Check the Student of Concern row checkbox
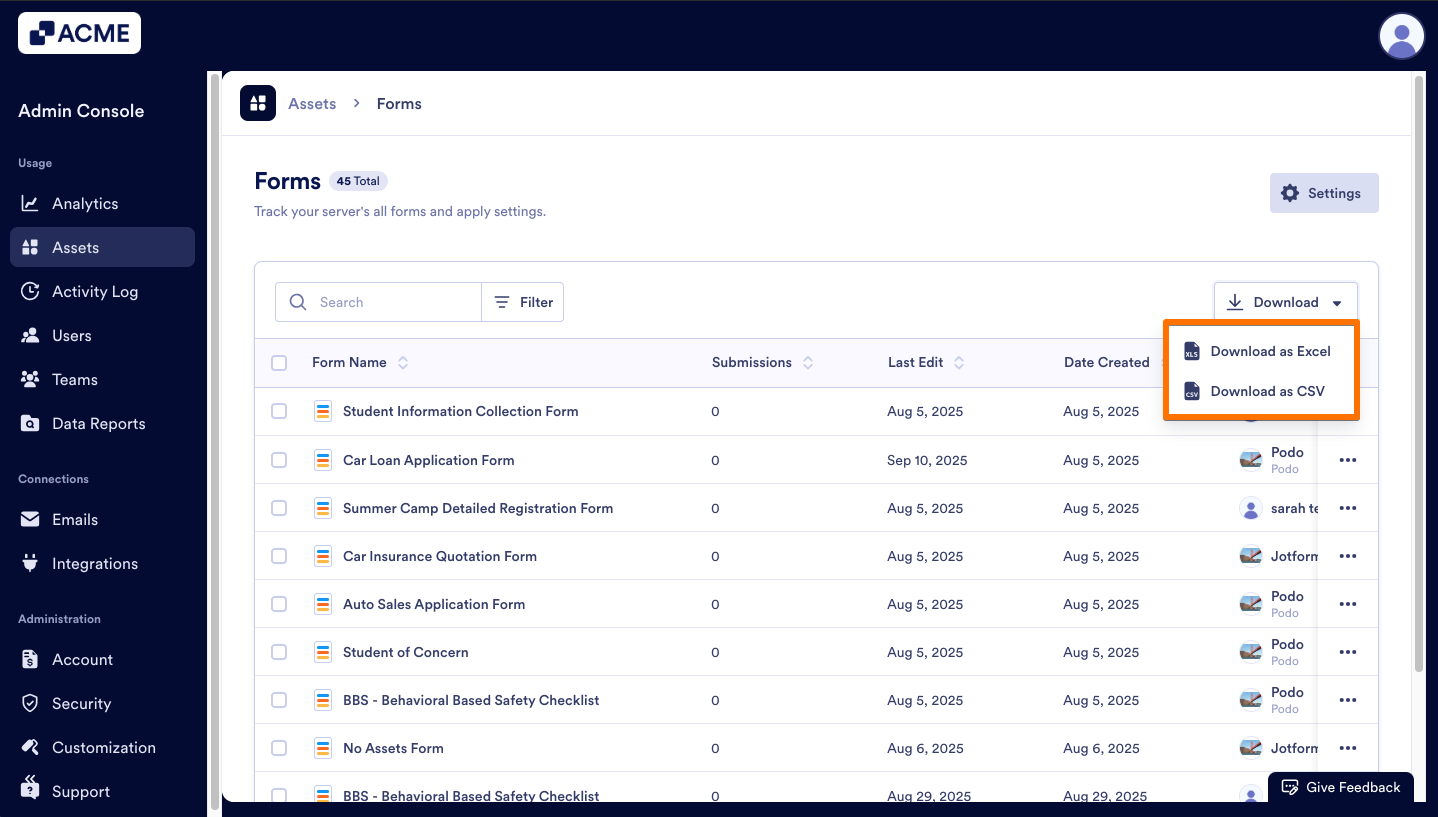Screen dimensions: 1438x817 (279, 651)
